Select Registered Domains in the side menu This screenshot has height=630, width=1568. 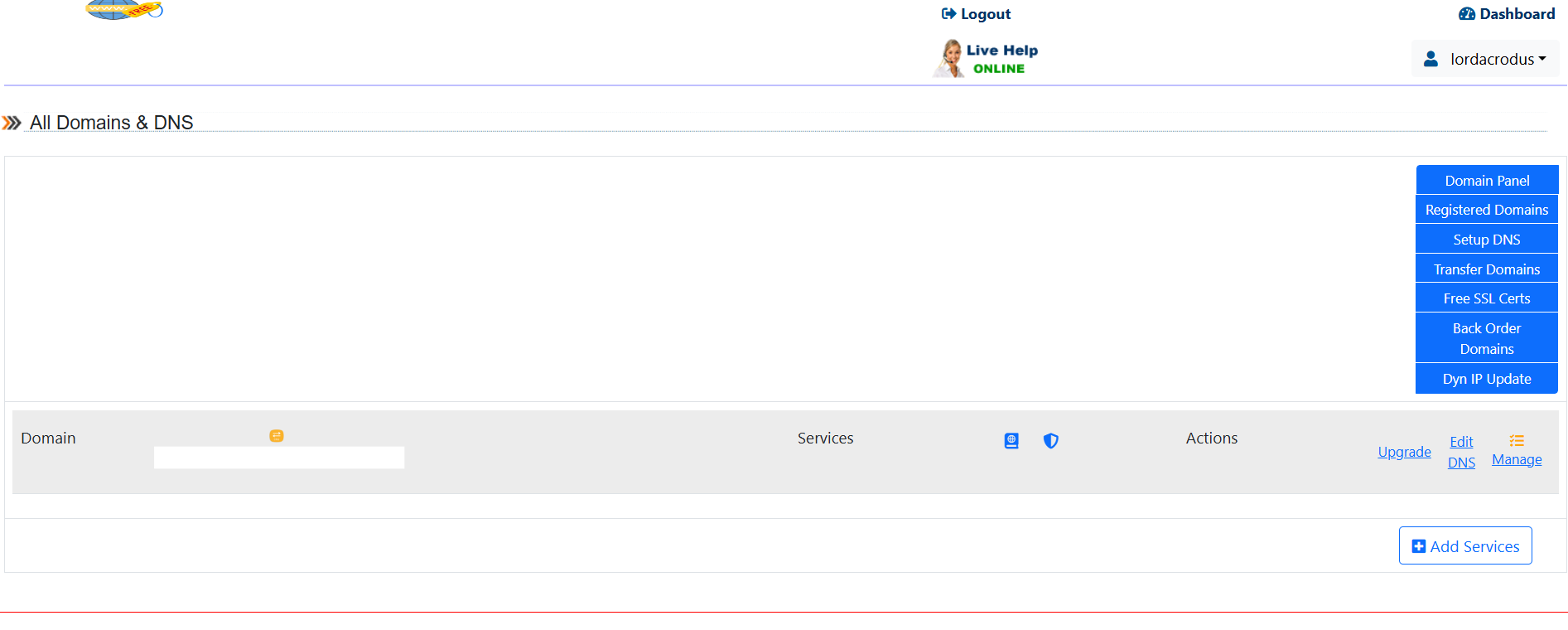coord(1487,210)
